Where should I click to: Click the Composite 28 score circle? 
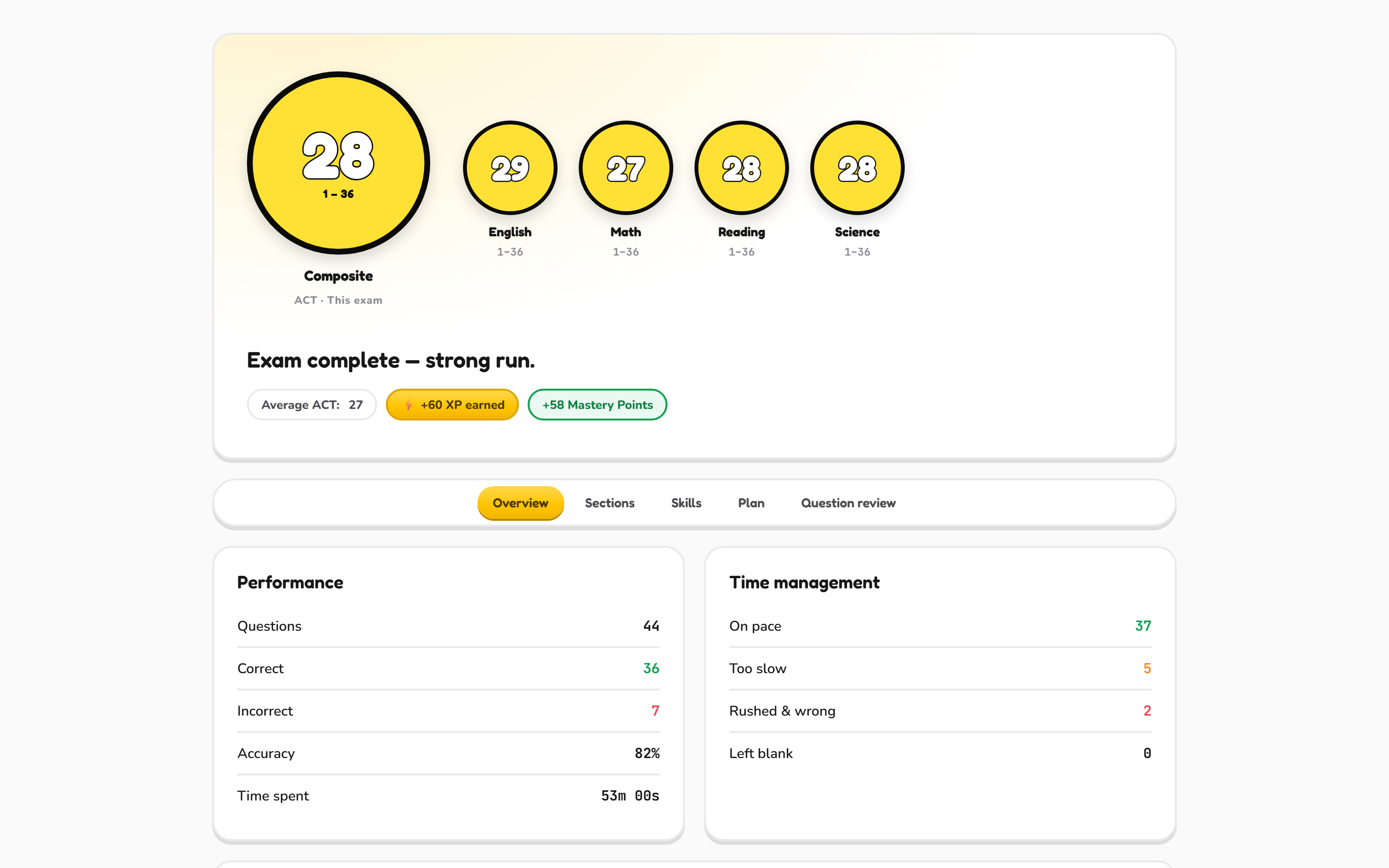click(x=338, y=163)
